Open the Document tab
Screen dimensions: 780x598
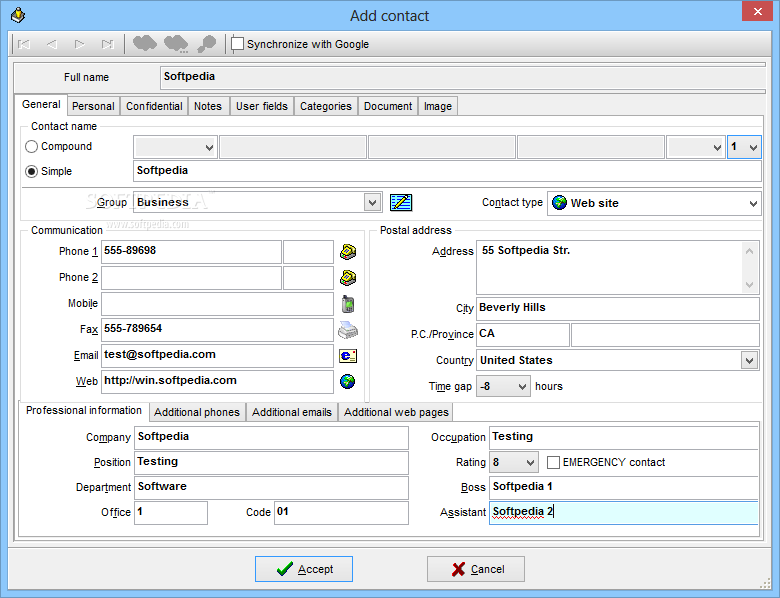click(x=388, y=106)
